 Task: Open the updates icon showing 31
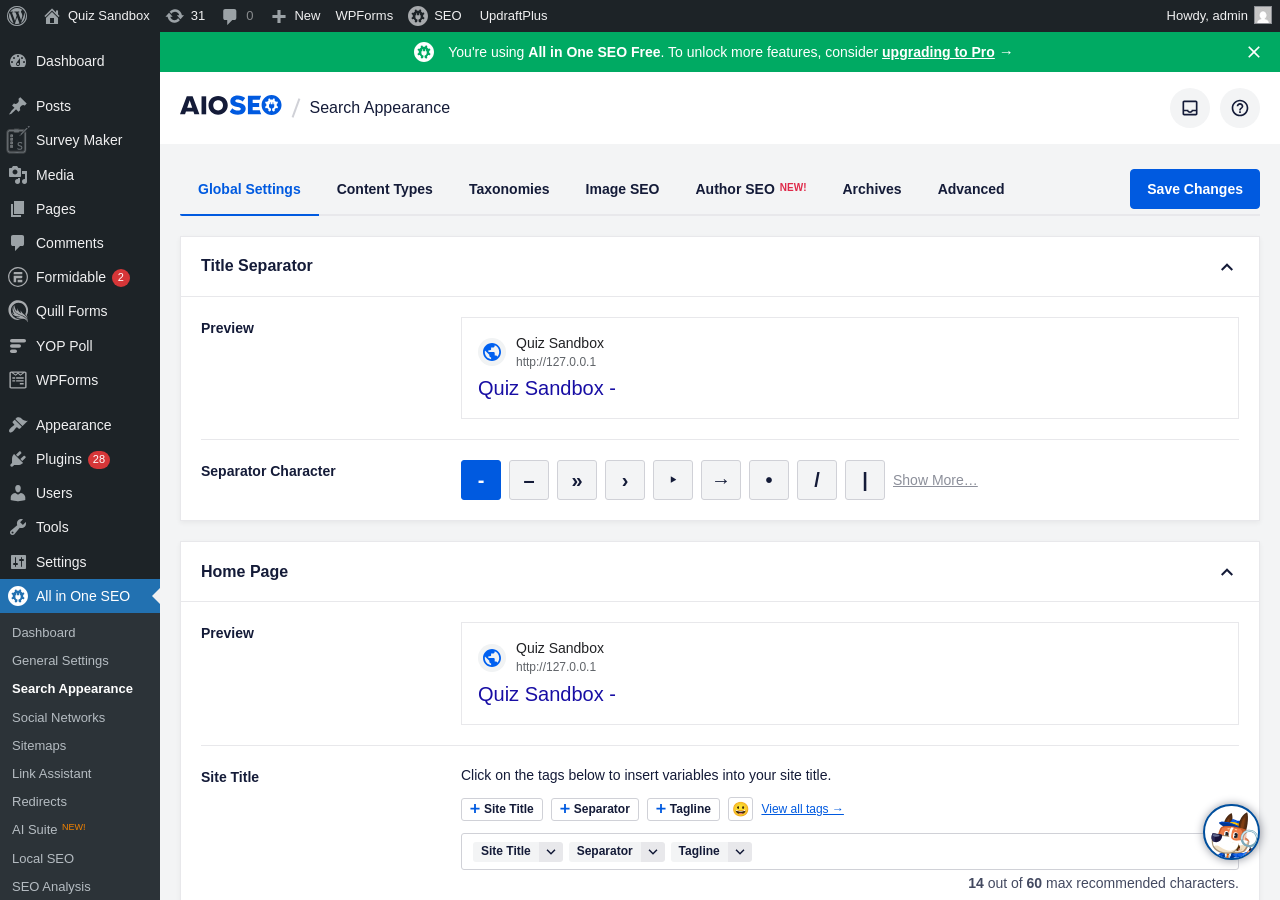[185, 16]
